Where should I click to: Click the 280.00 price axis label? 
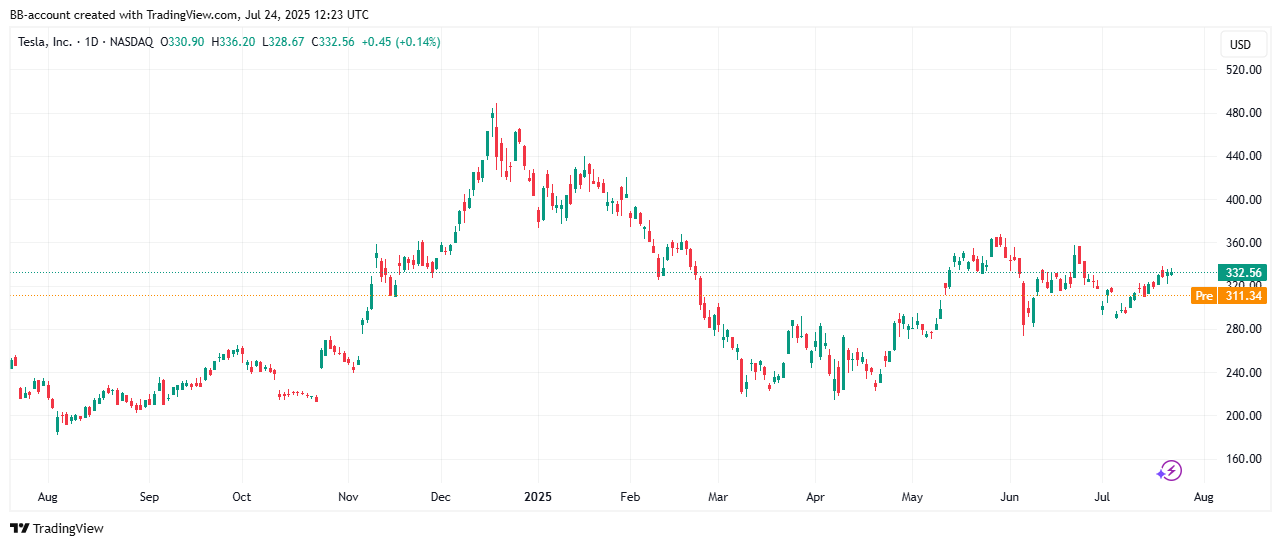[x=1241, y=329]
